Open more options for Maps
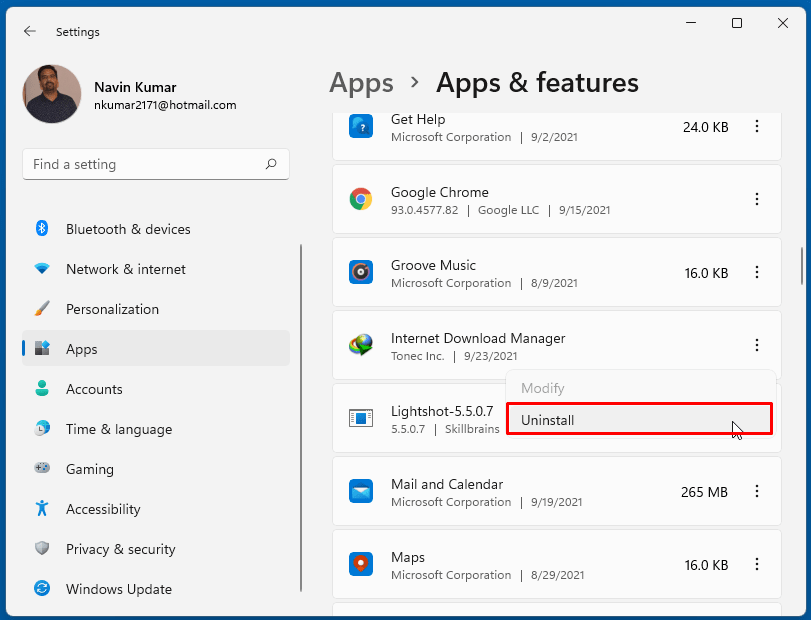This screenshot has width=811, height=620. pos(757,564)
